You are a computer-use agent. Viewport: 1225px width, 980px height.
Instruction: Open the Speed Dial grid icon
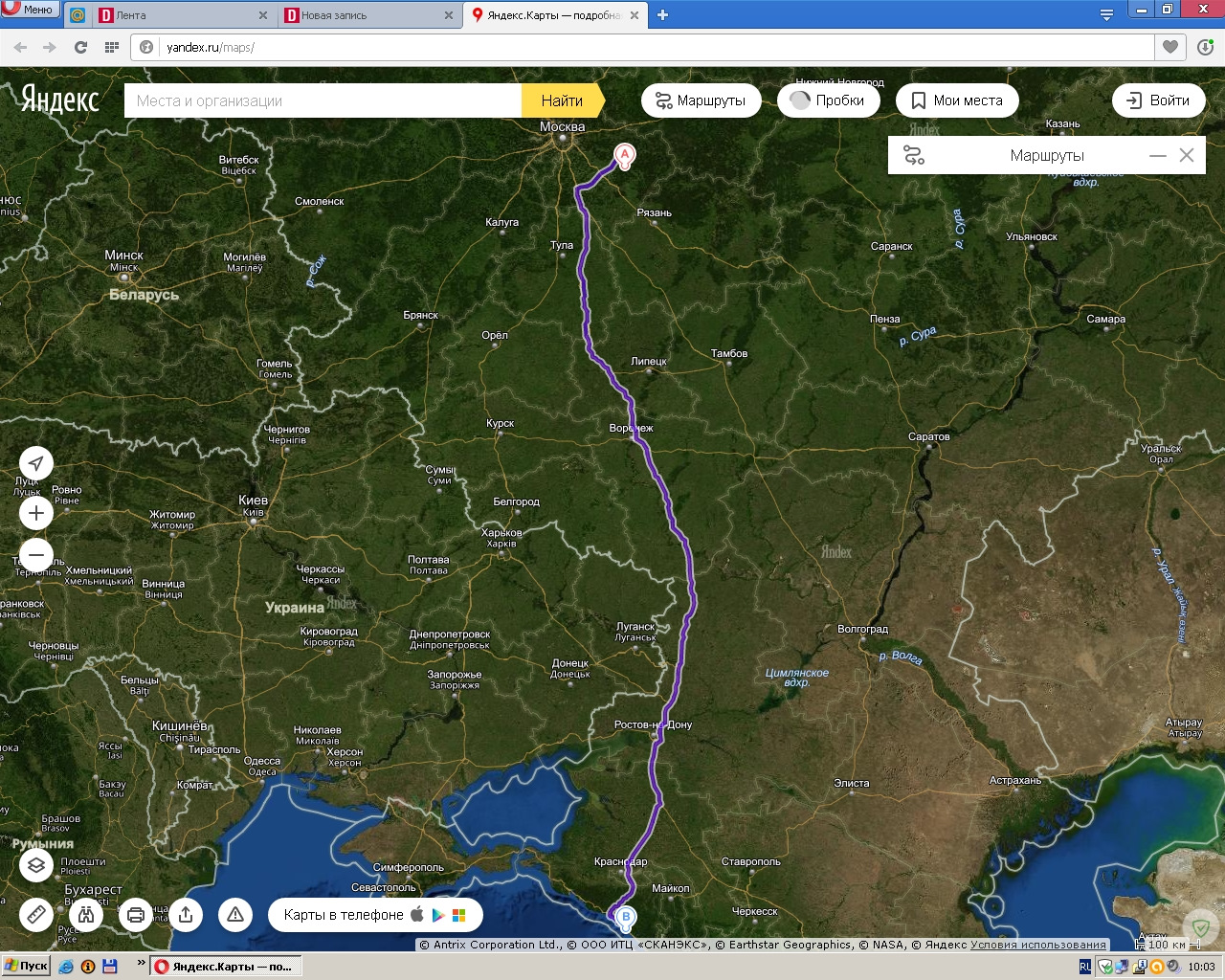click(111, 47)
